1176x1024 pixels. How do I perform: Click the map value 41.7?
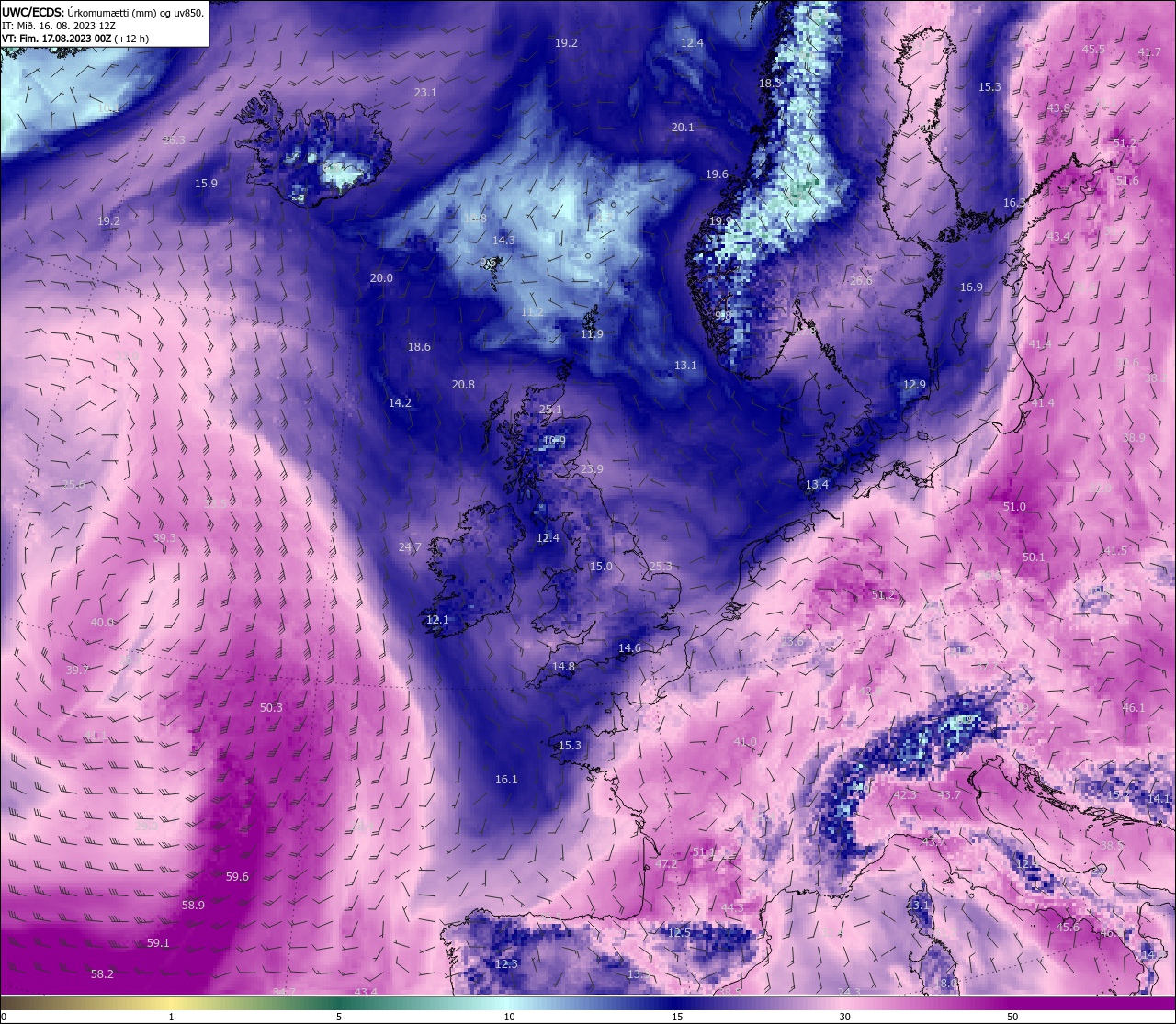[x=1149, y=52]
